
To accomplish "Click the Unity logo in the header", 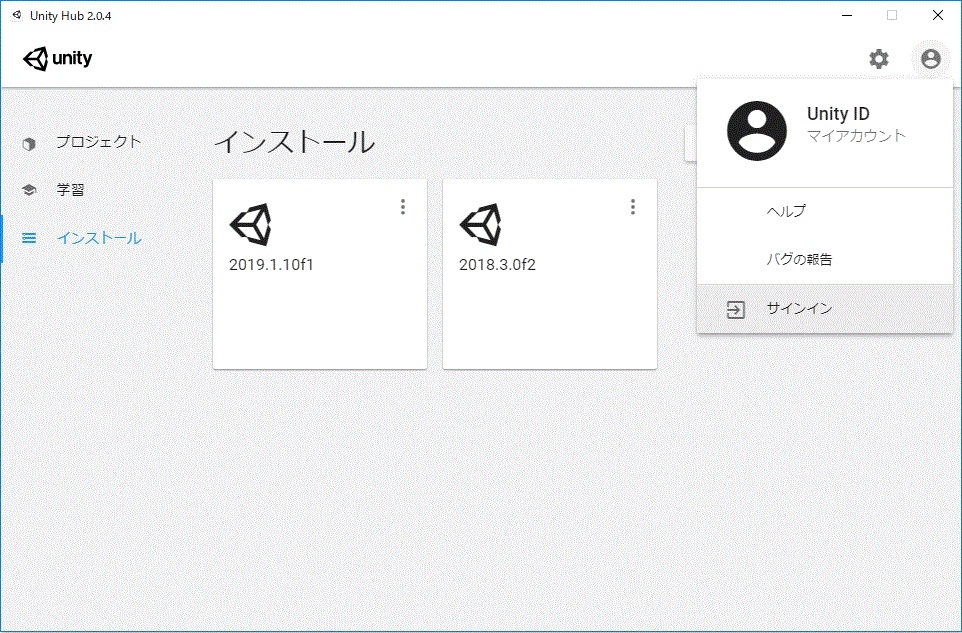I will [x=58, y=59].
